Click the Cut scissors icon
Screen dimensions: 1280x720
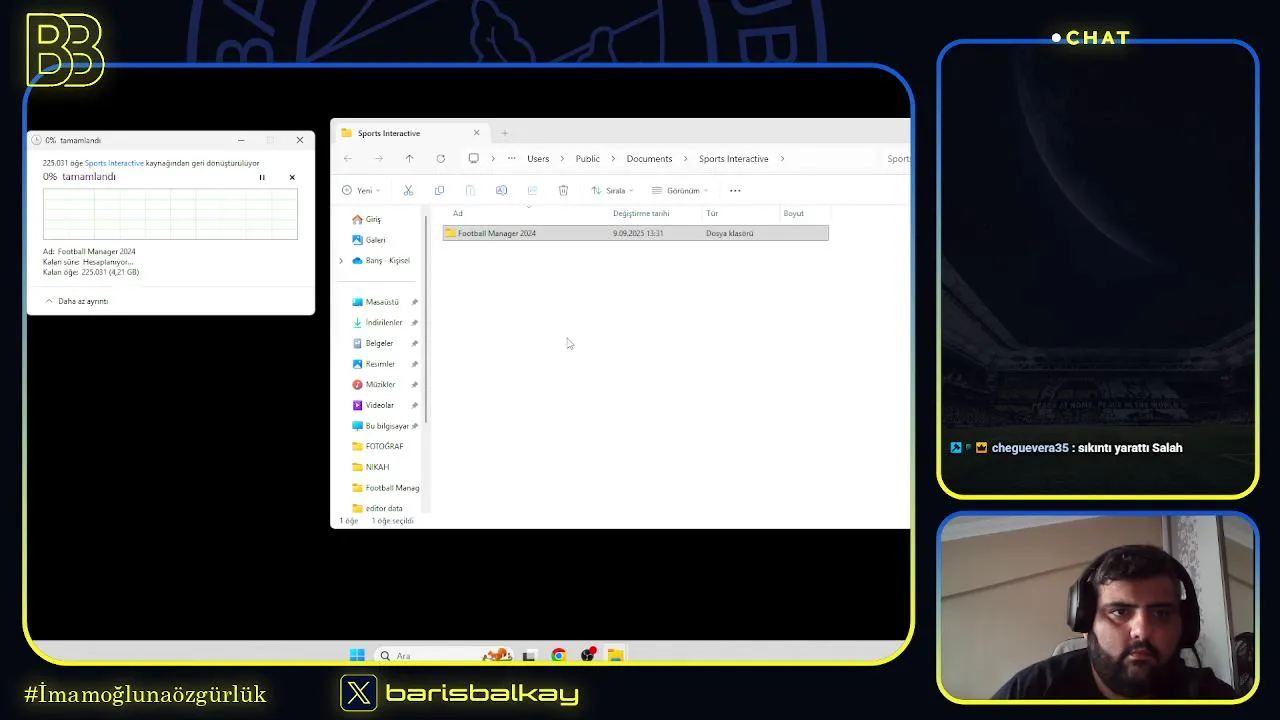[408, 191]
